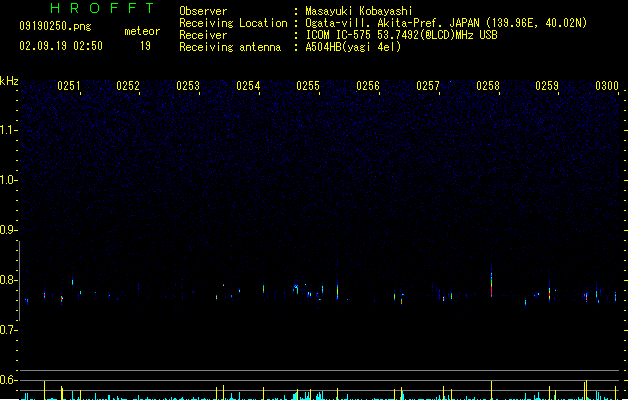Click the 0255 time marker
Screen dimensions: 629x400
[308, 86]
